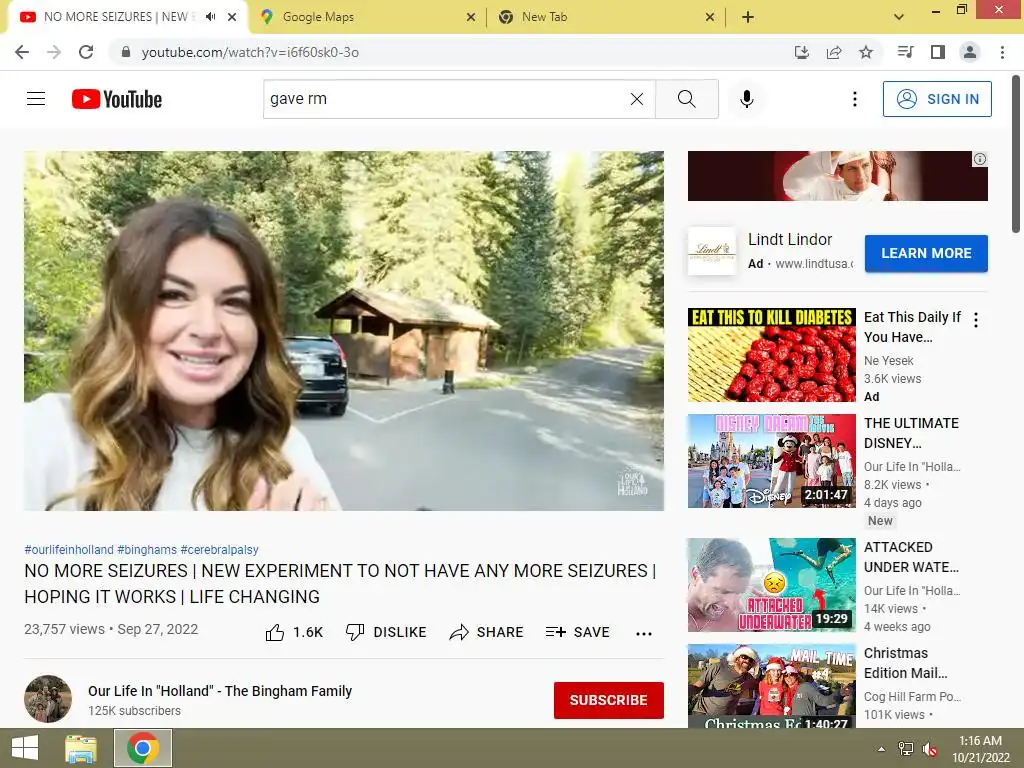The height and width of the screenshot is (768, 1024).
Task: Close the Google Maps tab
Action: (x=471, y=17)
